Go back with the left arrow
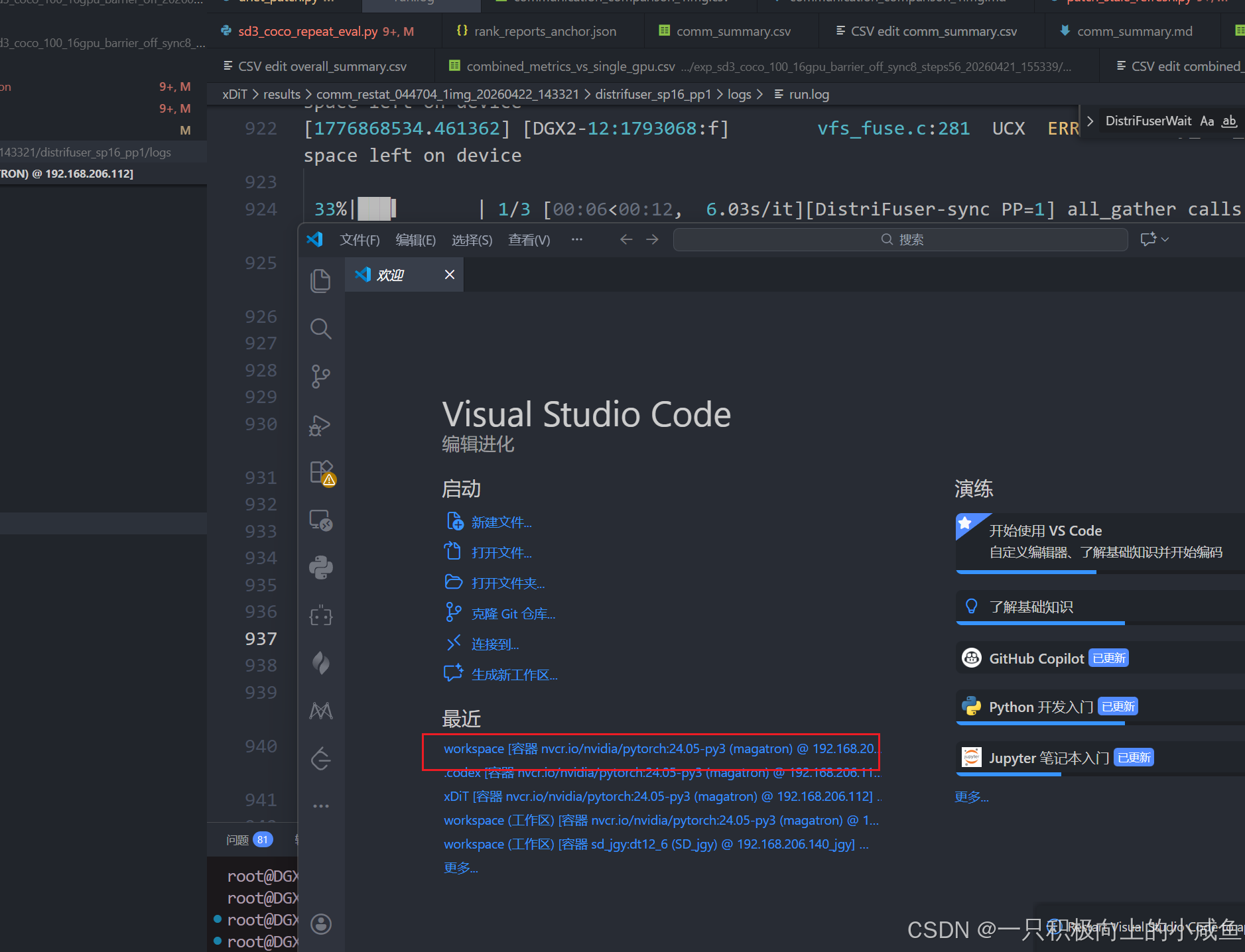This screenshot has height=952, width=1245. pyautogui.click(x=625, y=239)
